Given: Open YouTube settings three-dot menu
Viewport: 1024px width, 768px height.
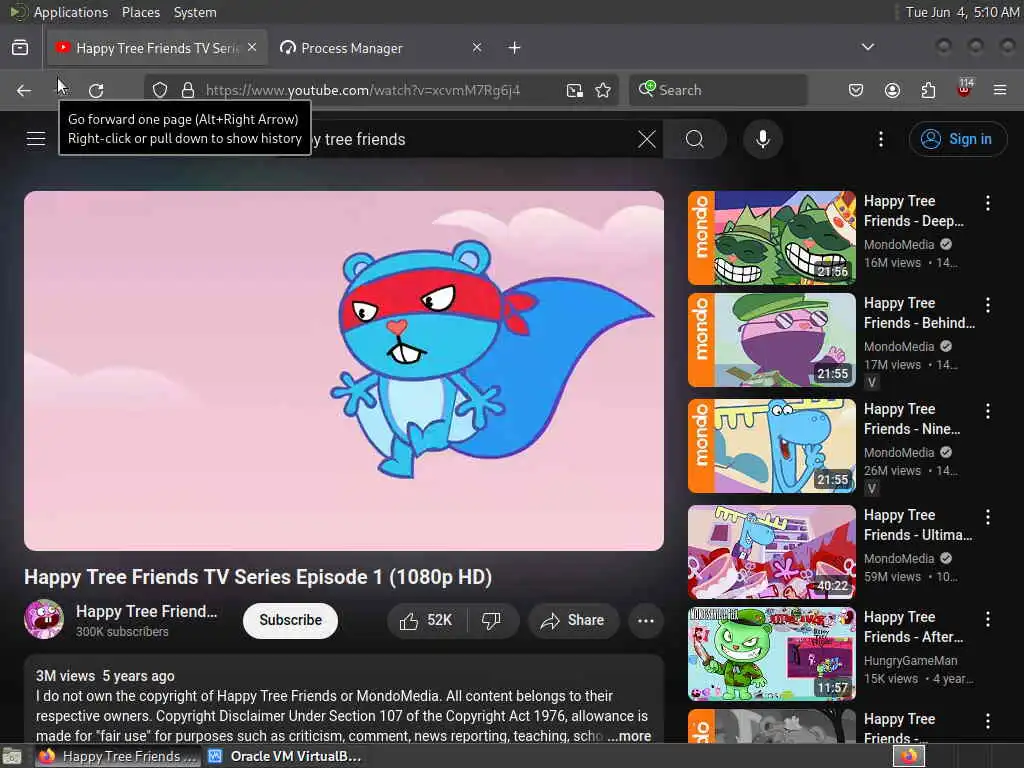Looking at the screenshot, I should (880, 139).
